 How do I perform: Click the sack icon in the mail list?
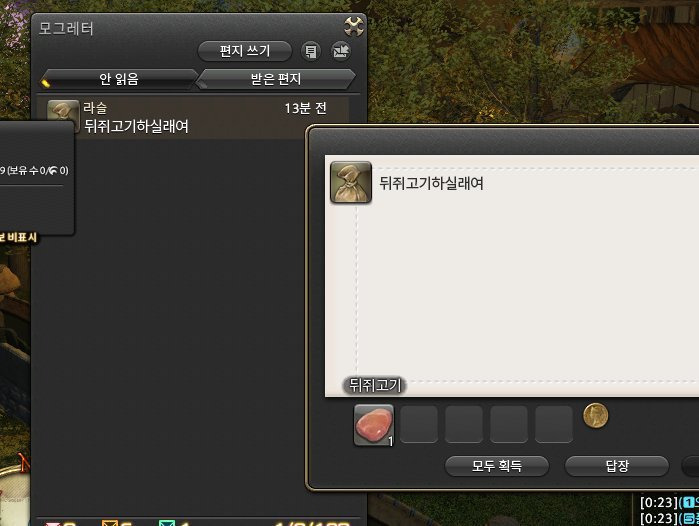[x=63, y=117]
